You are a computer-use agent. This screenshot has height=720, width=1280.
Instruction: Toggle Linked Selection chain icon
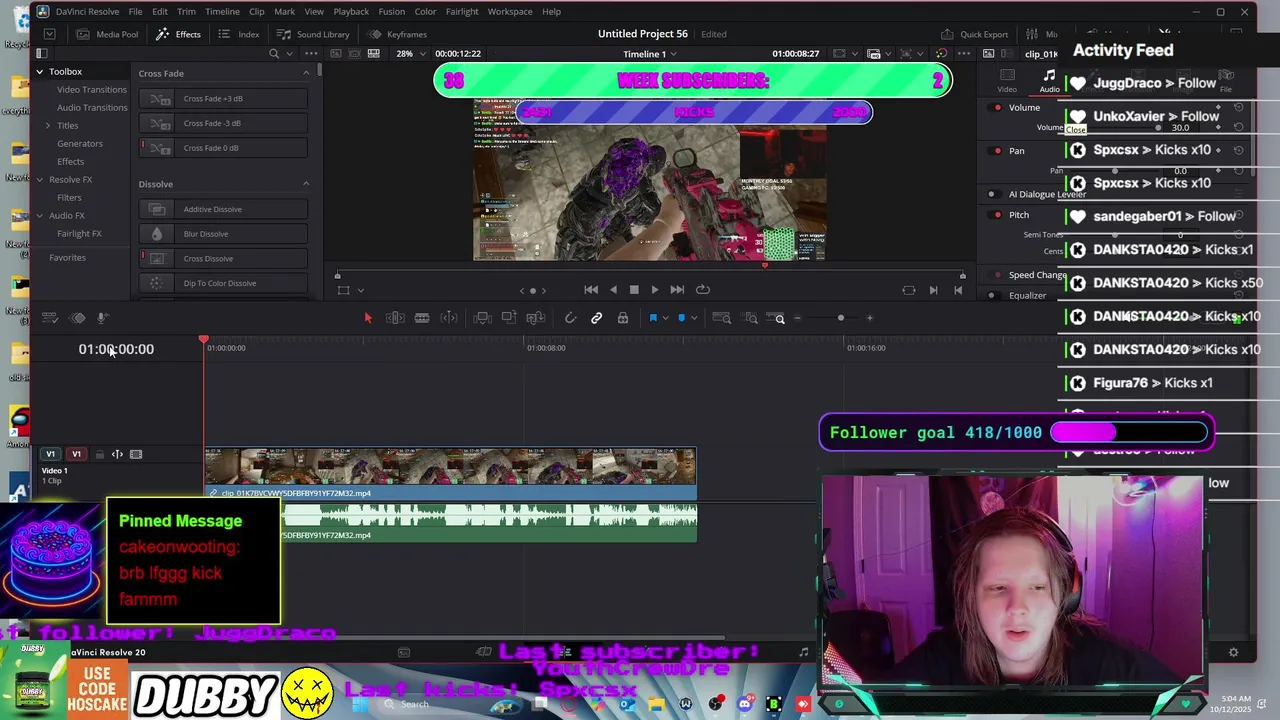pos(596,318)
